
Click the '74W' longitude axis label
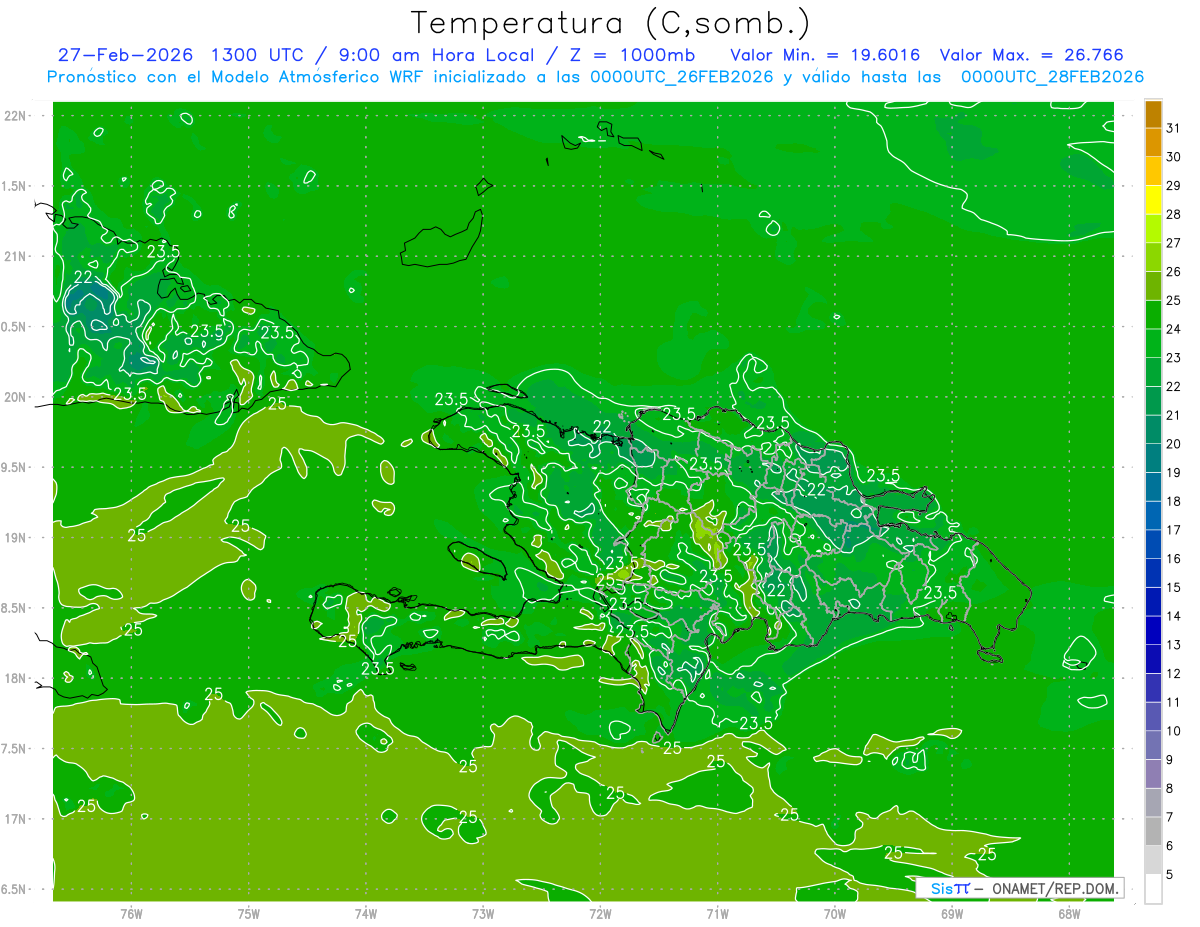point(366,913)
